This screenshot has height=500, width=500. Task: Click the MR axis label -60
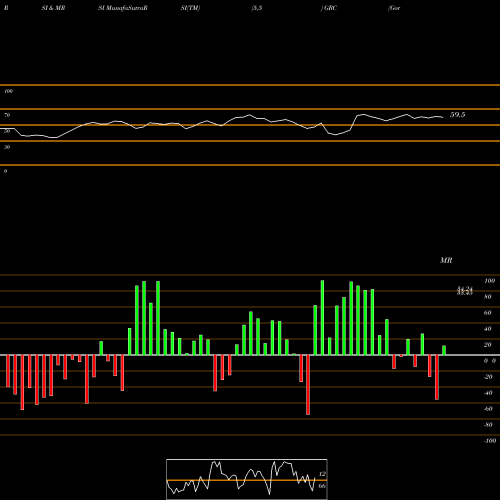(x=488, y=409)
